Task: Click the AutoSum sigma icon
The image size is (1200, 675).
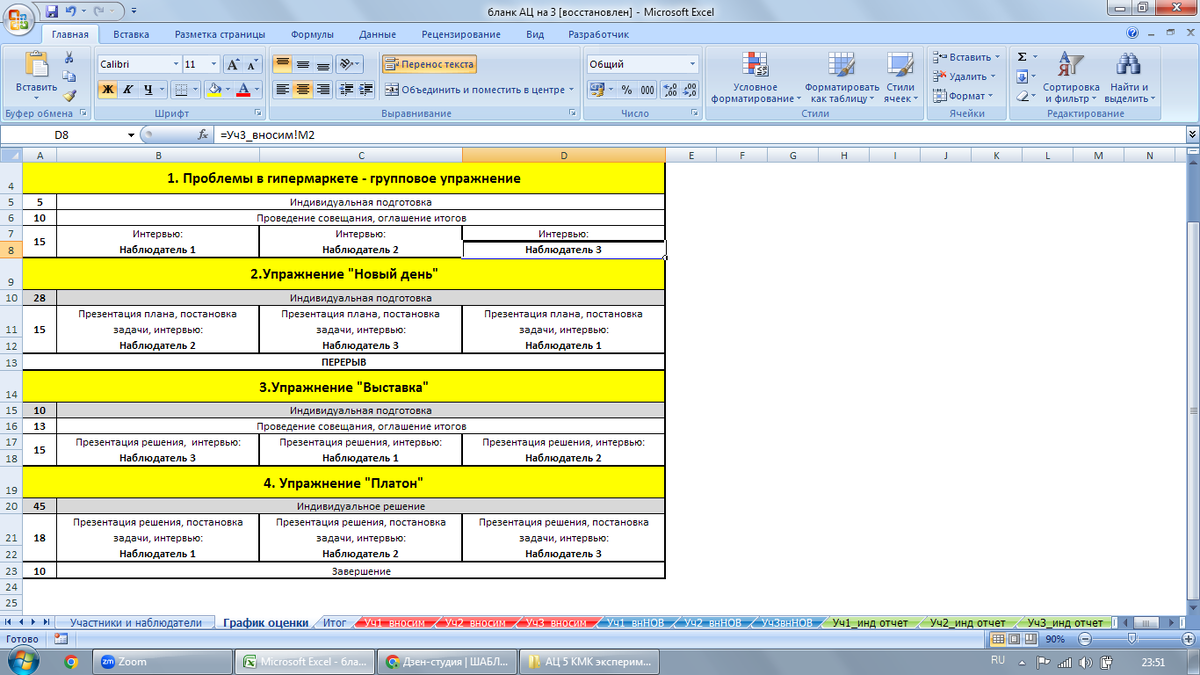Action: (x=1022, y=57)
